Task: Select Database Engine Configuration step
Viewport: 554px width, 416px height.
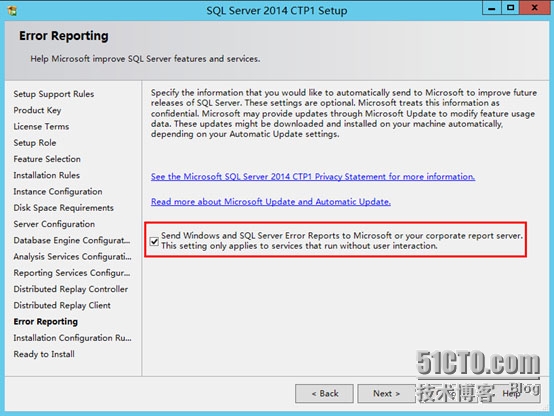Action: click(x=72, y=240)
